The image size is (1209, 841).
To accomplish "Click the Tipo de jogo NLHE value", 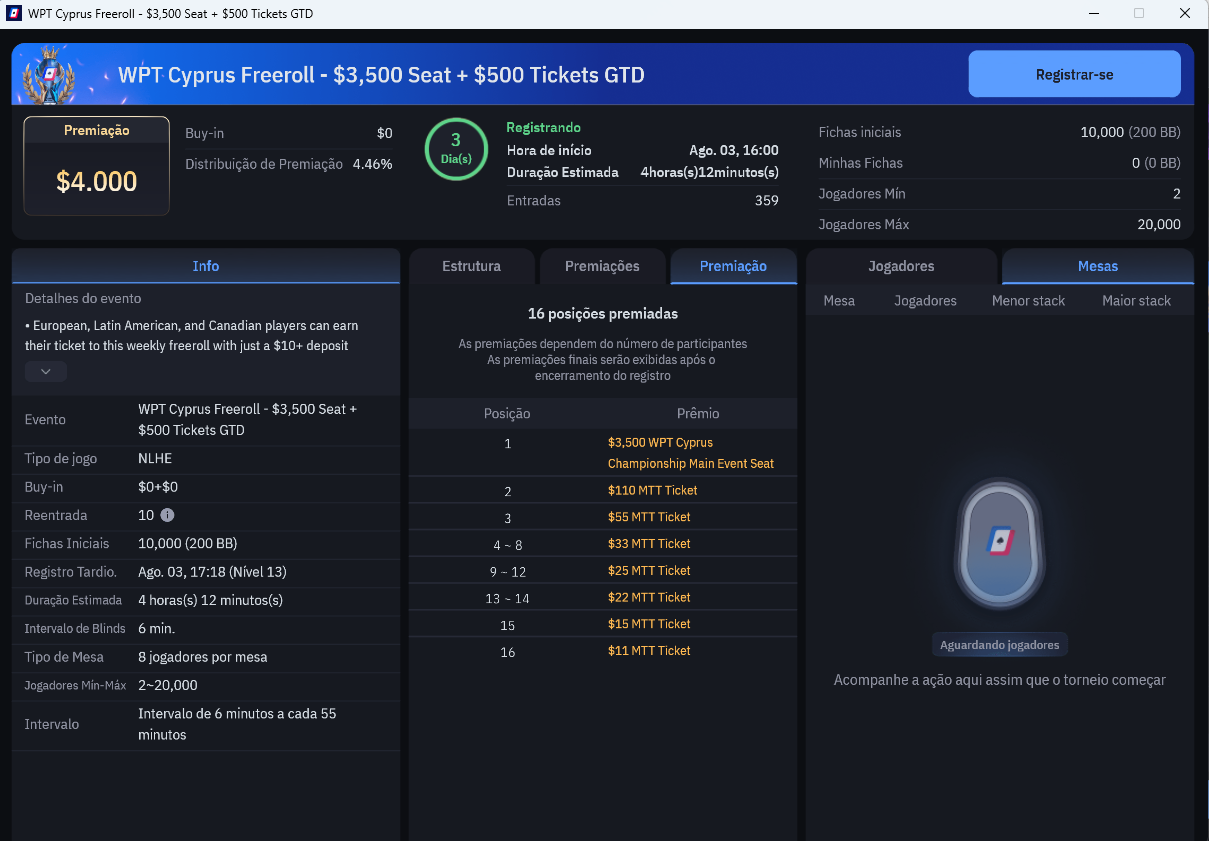I will point(155,459).
